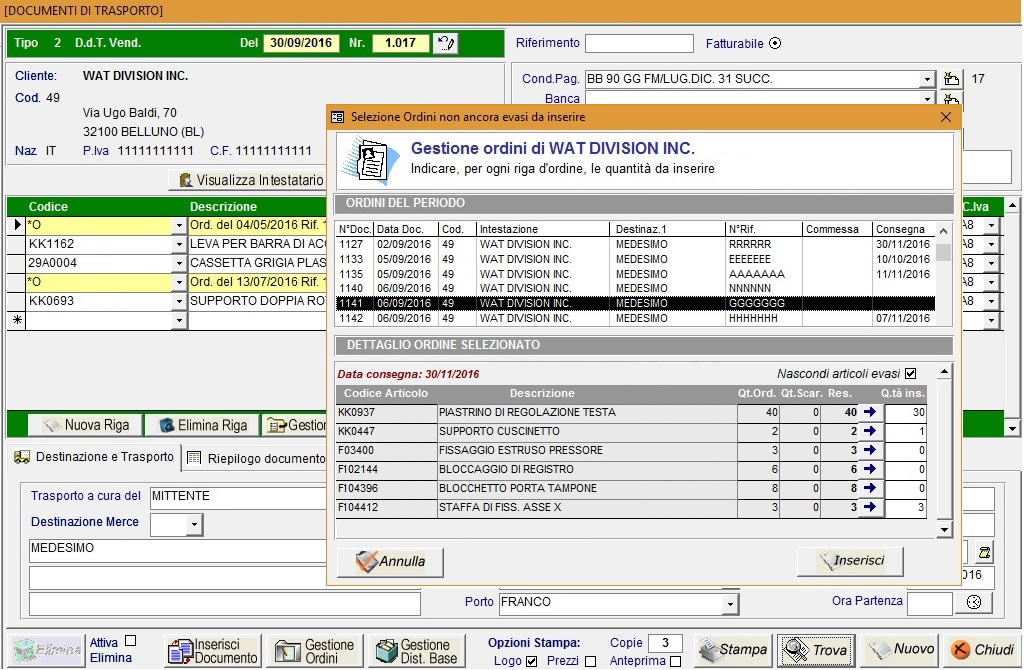This screenshot has width=1024, height=670.
Task: Open C.Iva dropdown in first grid row
Action: (x=992, y=225)
